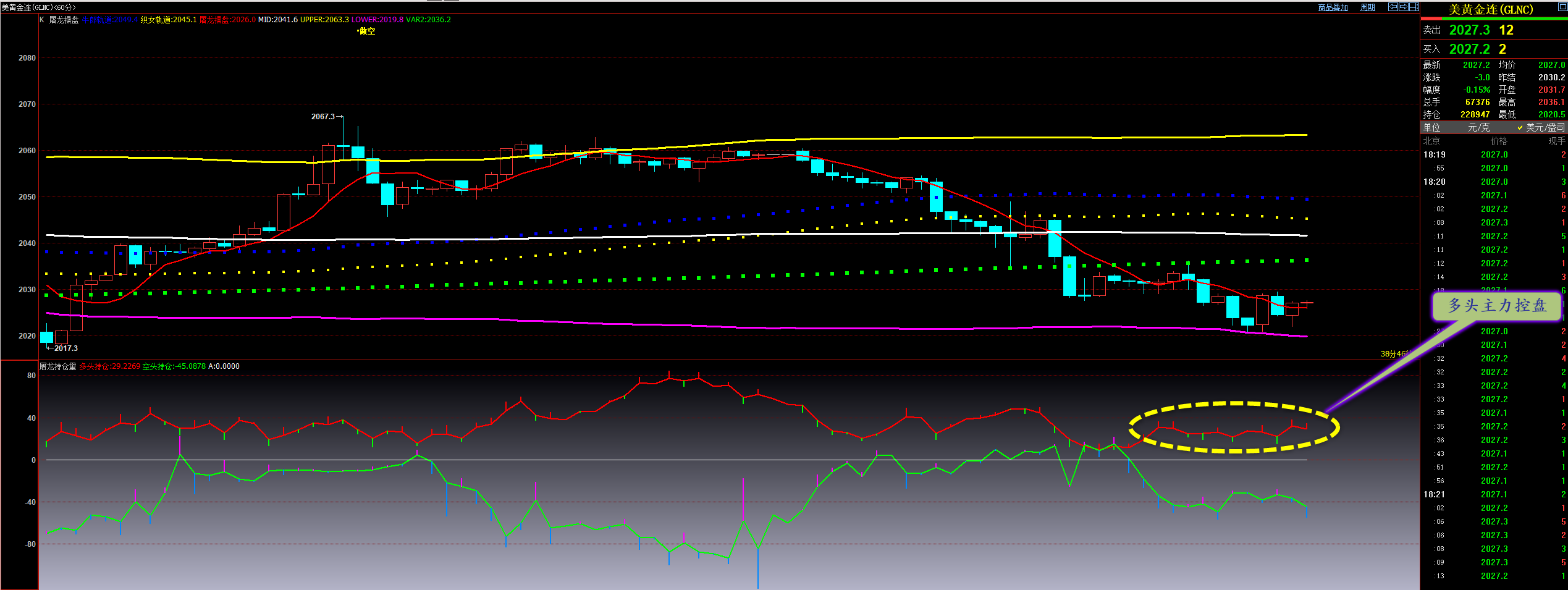The image size is (1568, 590).
Task: Select the LOWER:2019.8 legend entry
Action: 377,20
